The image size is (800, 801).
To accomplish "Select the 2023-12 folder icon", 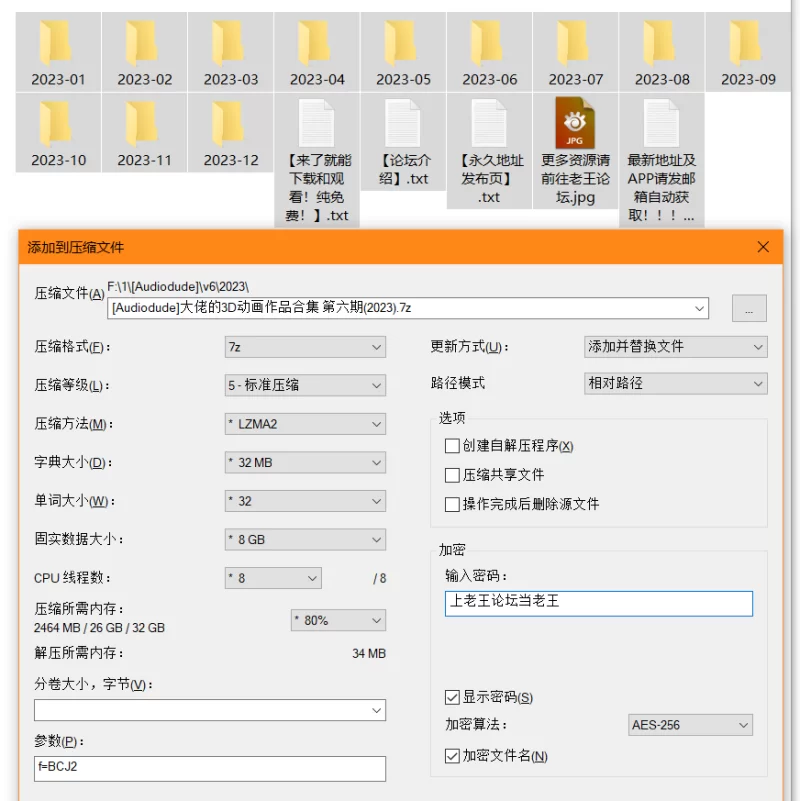I will [x=228, y=124].
